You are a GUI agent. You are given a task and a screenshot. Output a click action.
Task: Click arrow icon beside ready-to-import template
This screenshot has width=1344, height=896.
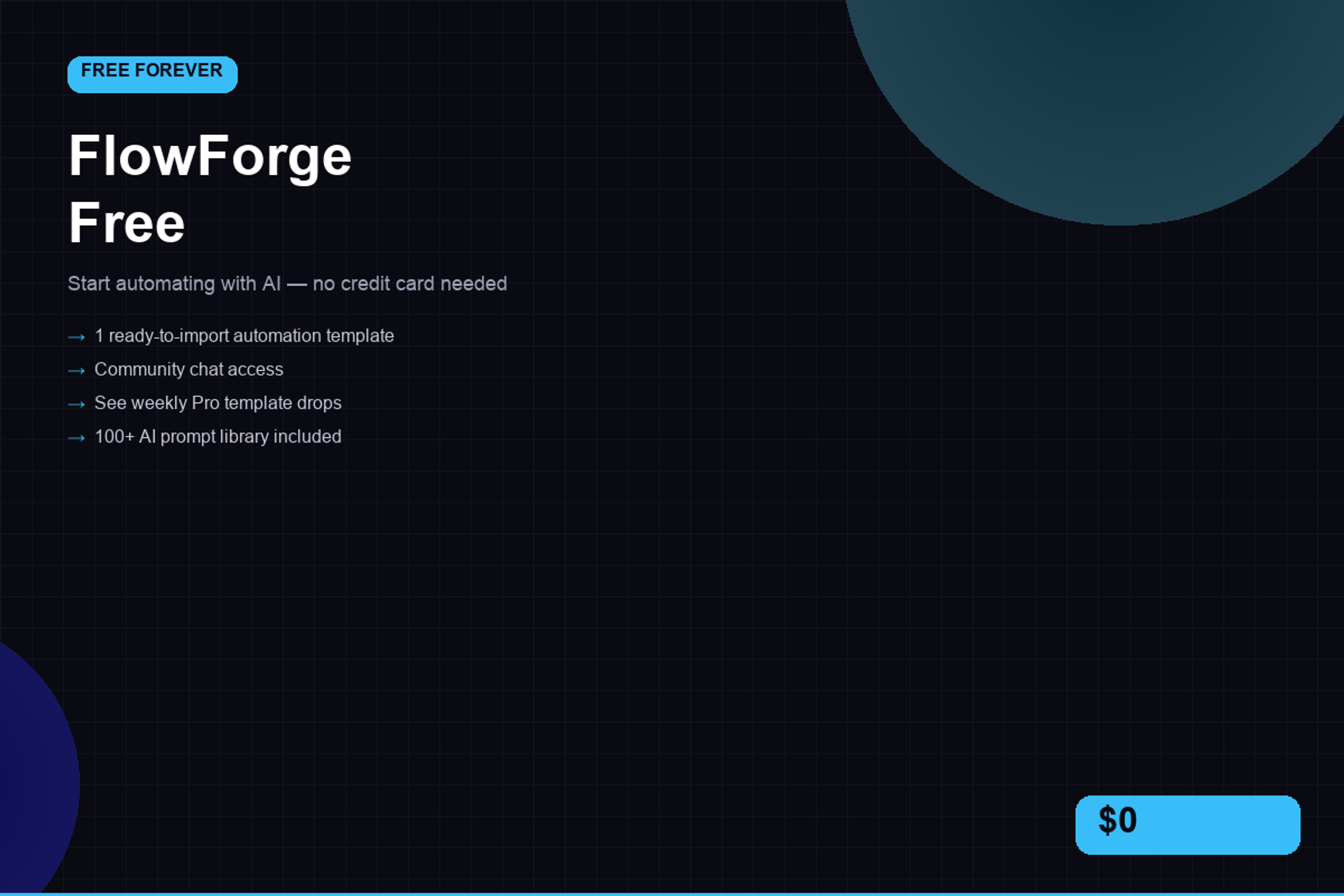77,337
